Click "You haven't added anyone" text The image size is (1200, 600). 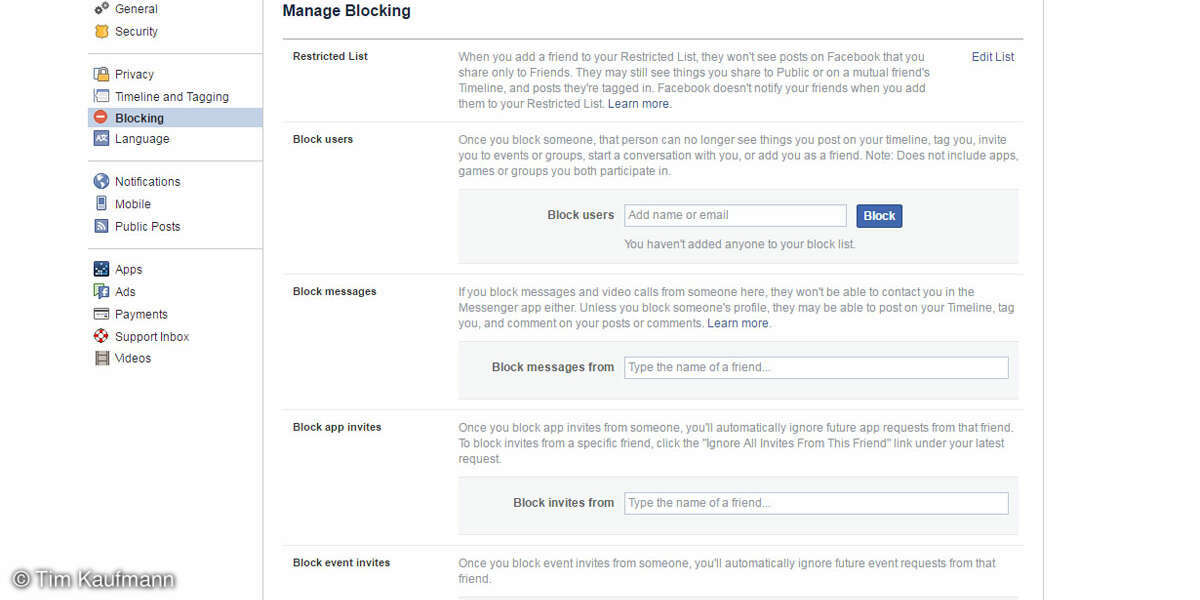[x=740, y=244]
